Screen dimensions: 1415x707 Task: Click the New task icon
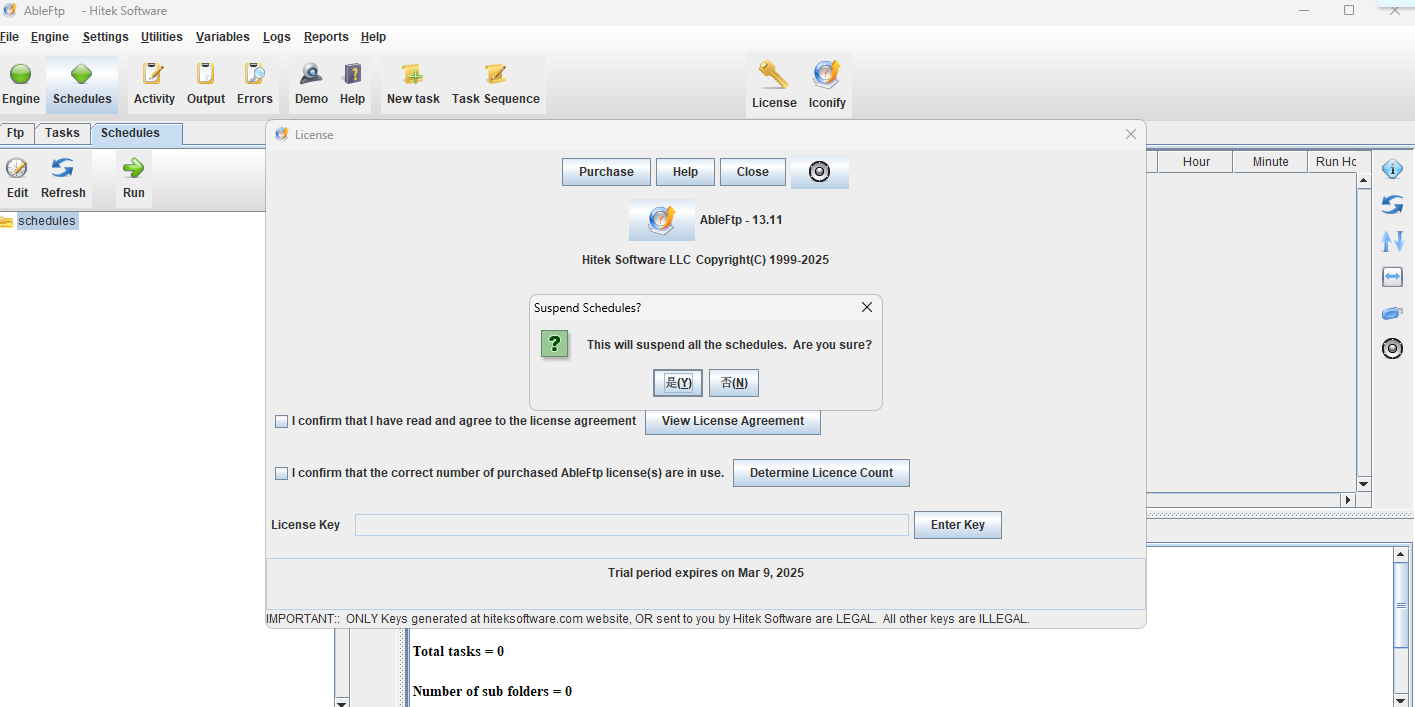coord(412,74)
